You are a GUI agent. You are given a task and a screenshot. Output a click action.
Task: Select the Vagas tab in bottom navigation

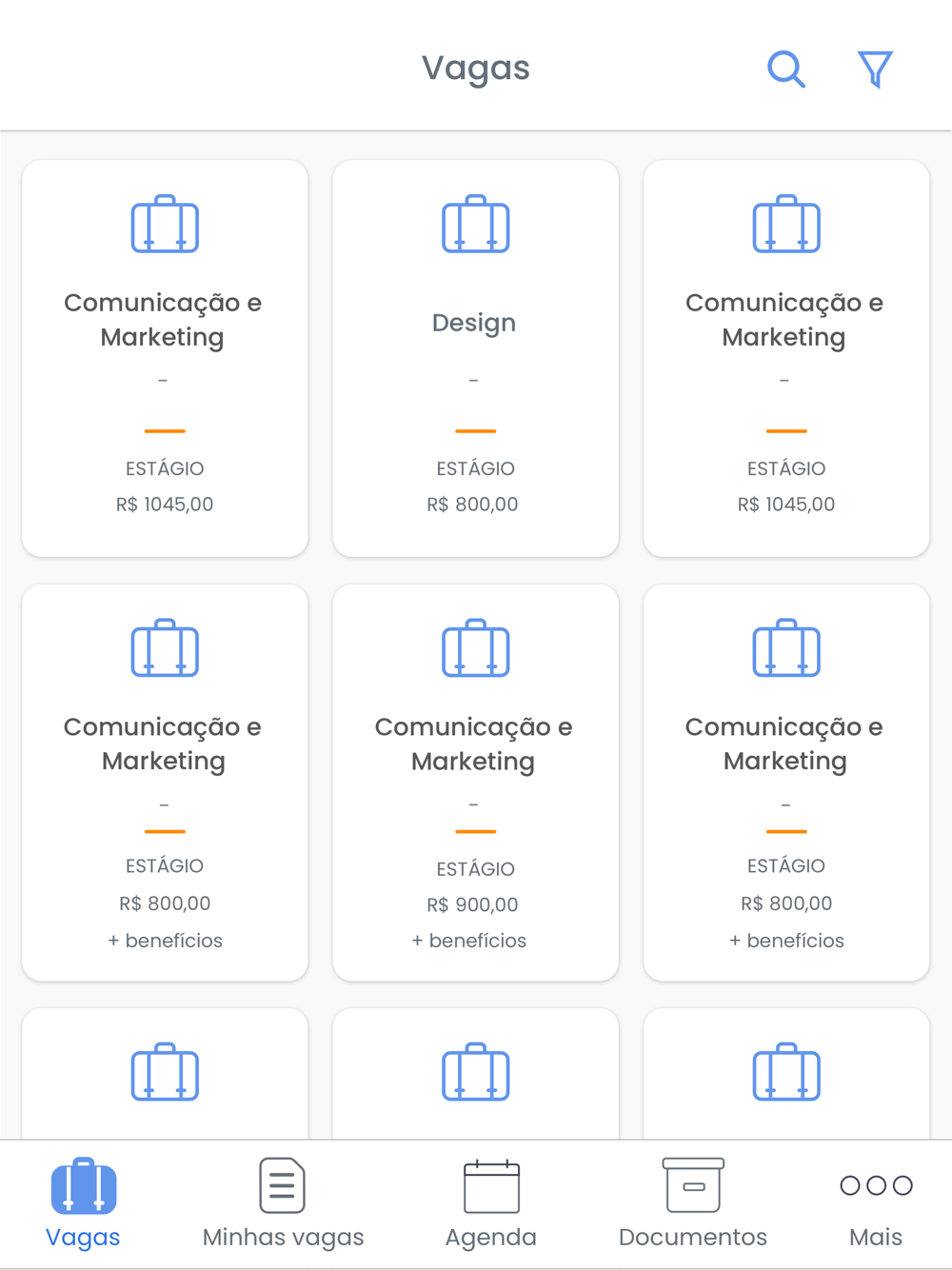pos(83,1203)
